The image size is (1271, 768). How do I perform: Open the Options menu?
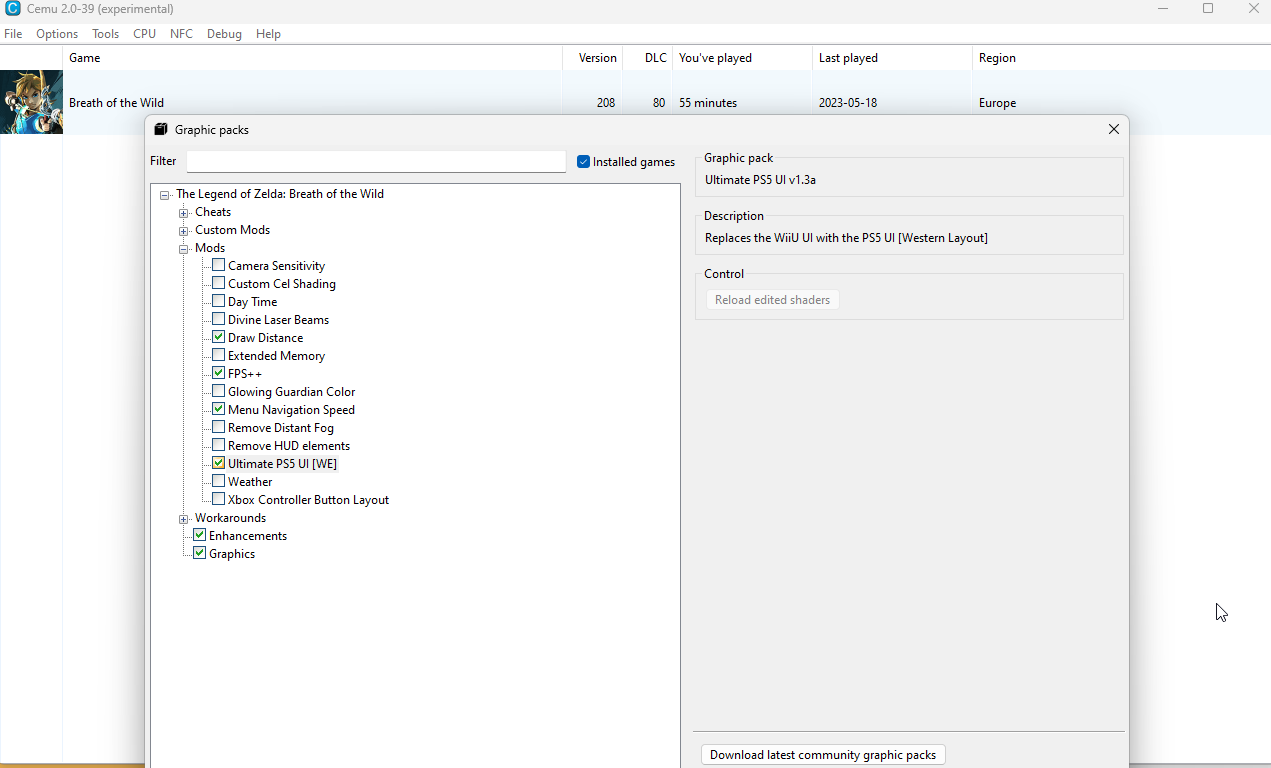click(x=57, y=34)
